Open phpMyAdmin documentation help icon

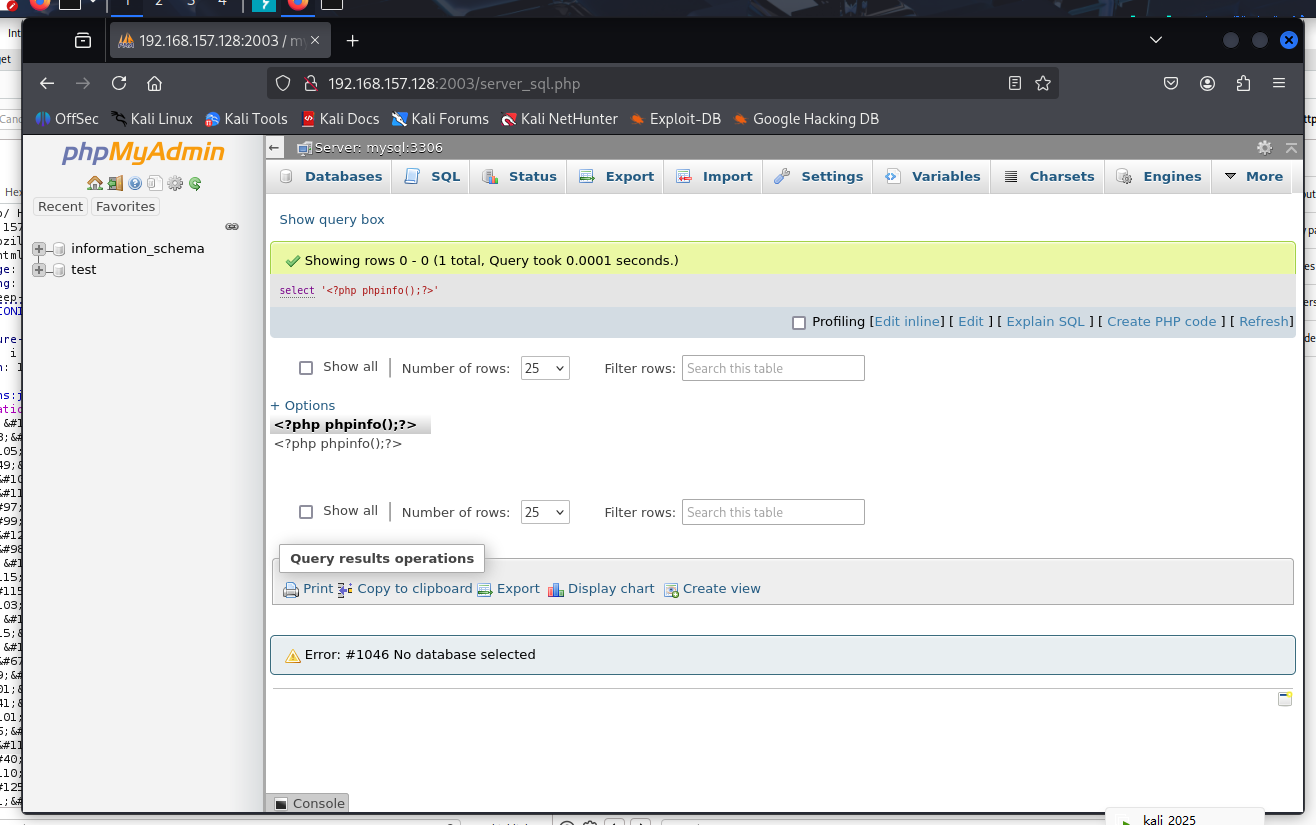135,183
